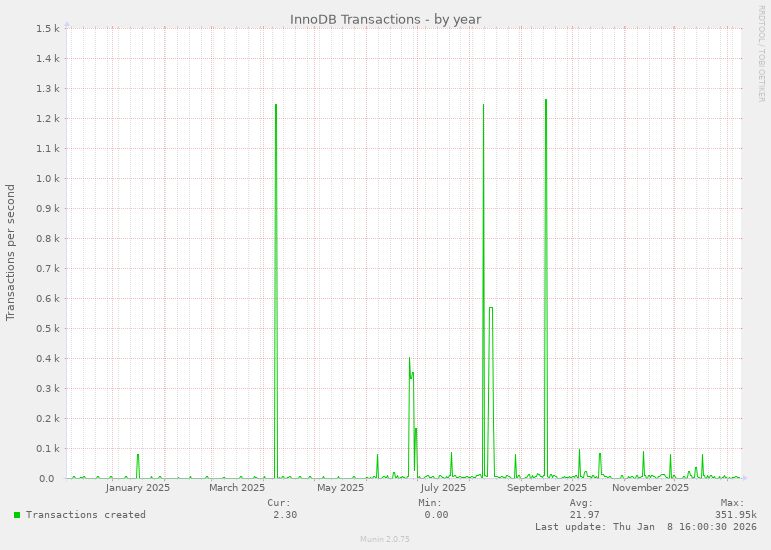Viewport: 771px width, 550px height.
Task: Click the July 2025 axis label
Action: pos(443,488)
